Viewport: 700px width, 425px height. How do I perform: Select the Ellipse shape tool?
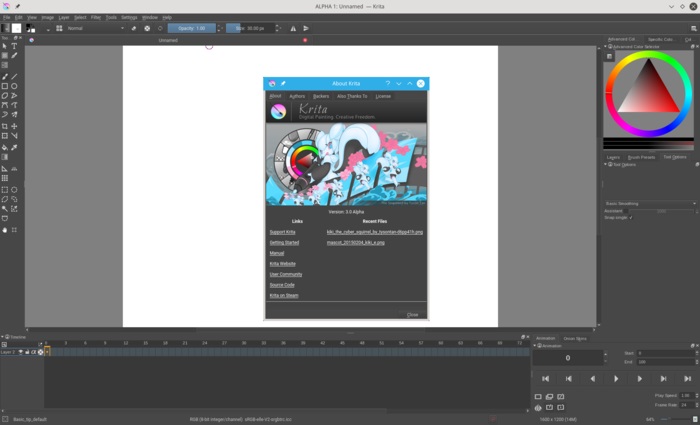pyautogui.click(x=14, y=86)
